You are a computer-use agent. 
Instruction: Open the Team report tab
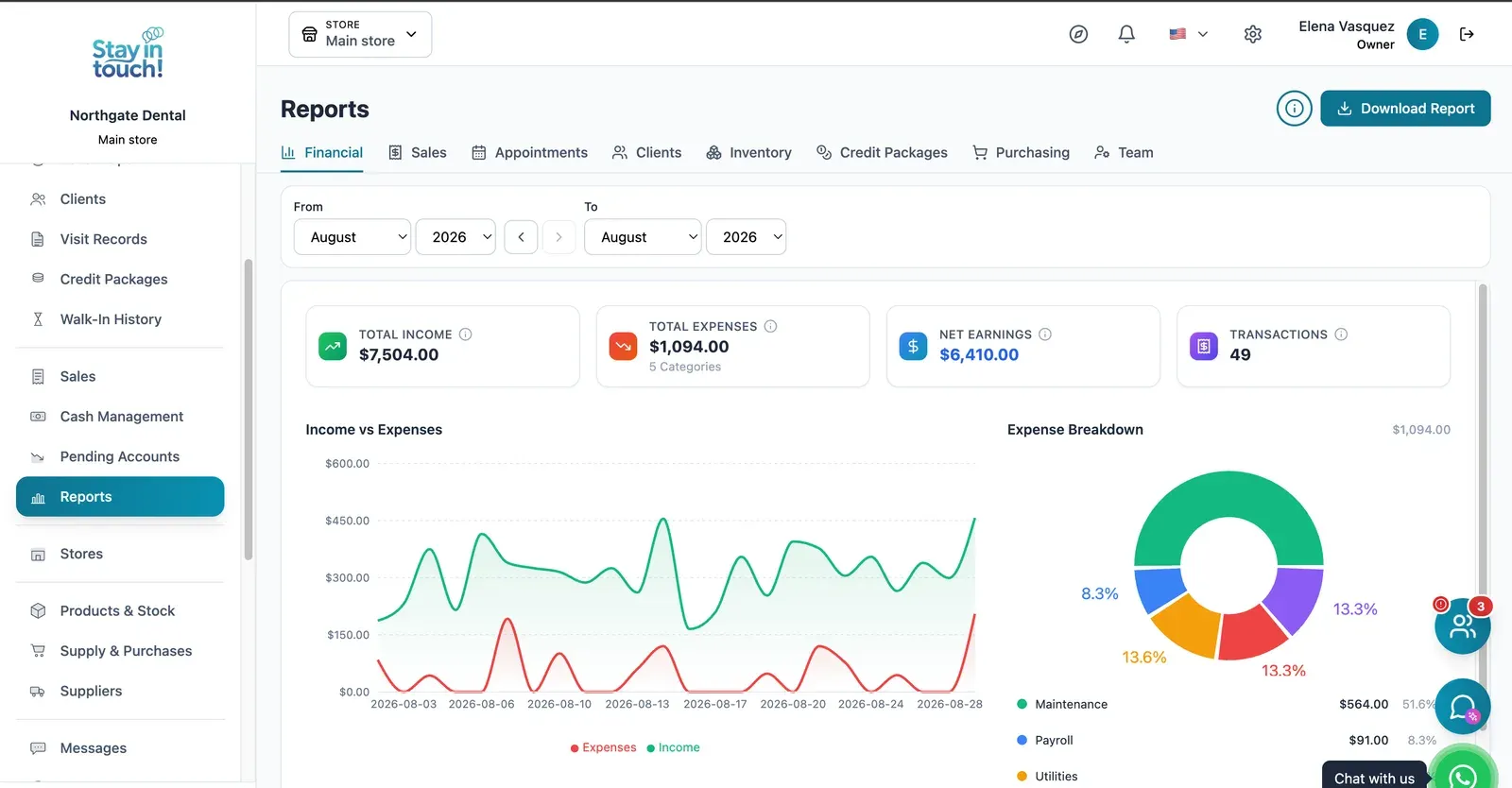[x=1124, y=153]
